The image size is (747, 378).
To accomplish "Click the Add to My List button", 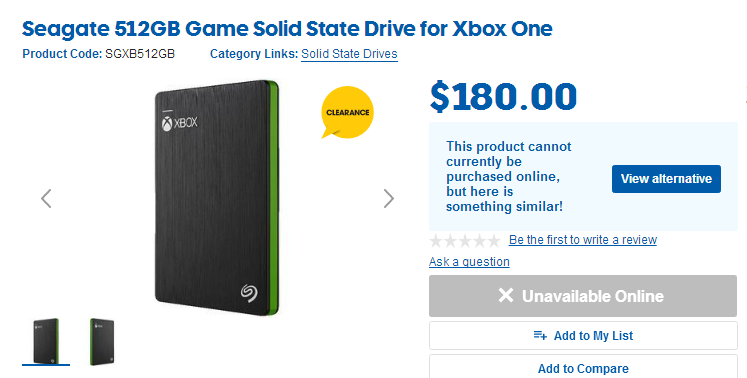I will (583, 336).
